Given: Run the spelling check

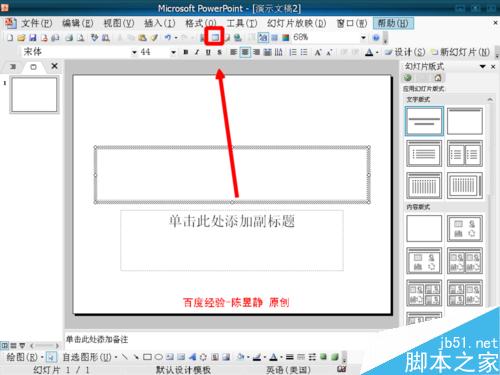Looking at the screenshot, I should [x=95, y=38].
